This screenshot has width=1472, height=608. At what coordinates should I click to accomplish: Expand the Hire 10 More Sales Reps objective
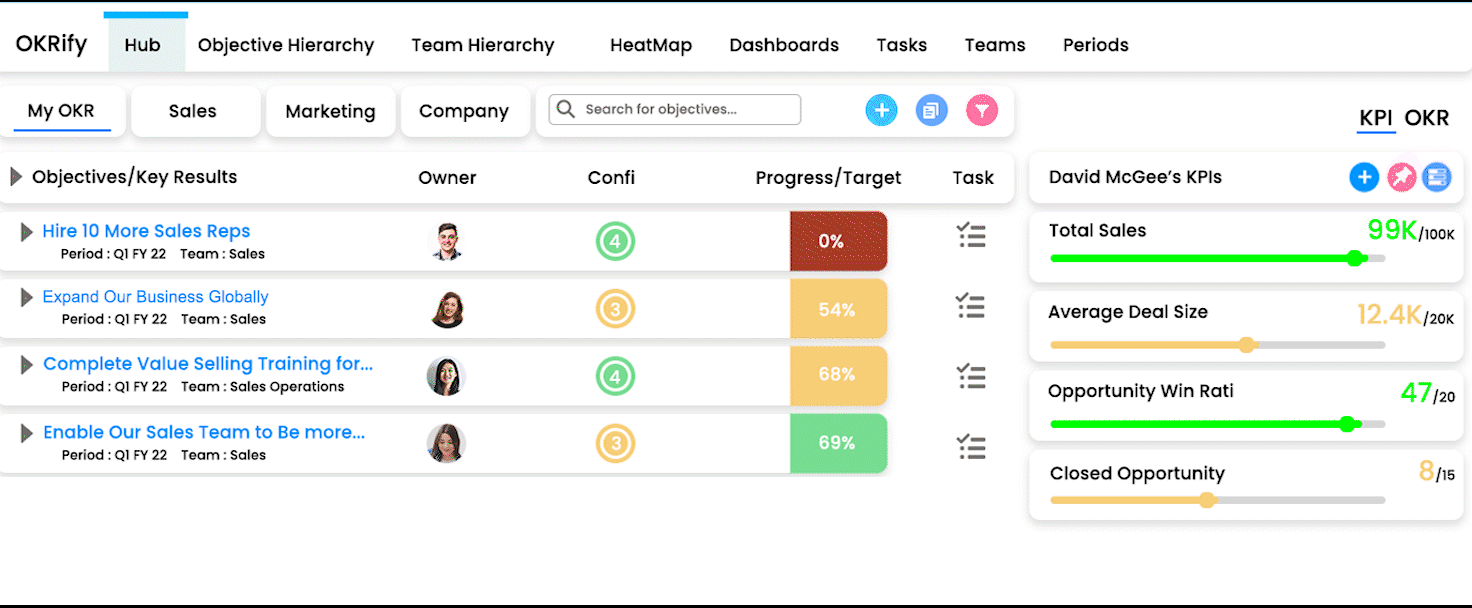[x=27, y=232]
